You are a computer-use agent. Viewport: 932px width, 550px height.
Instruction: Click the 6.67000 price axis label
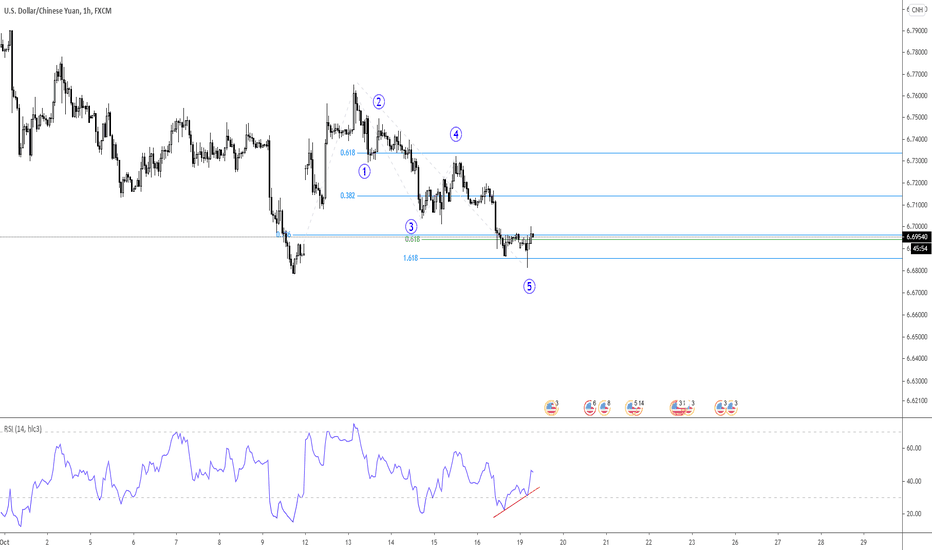click(917, 293)
